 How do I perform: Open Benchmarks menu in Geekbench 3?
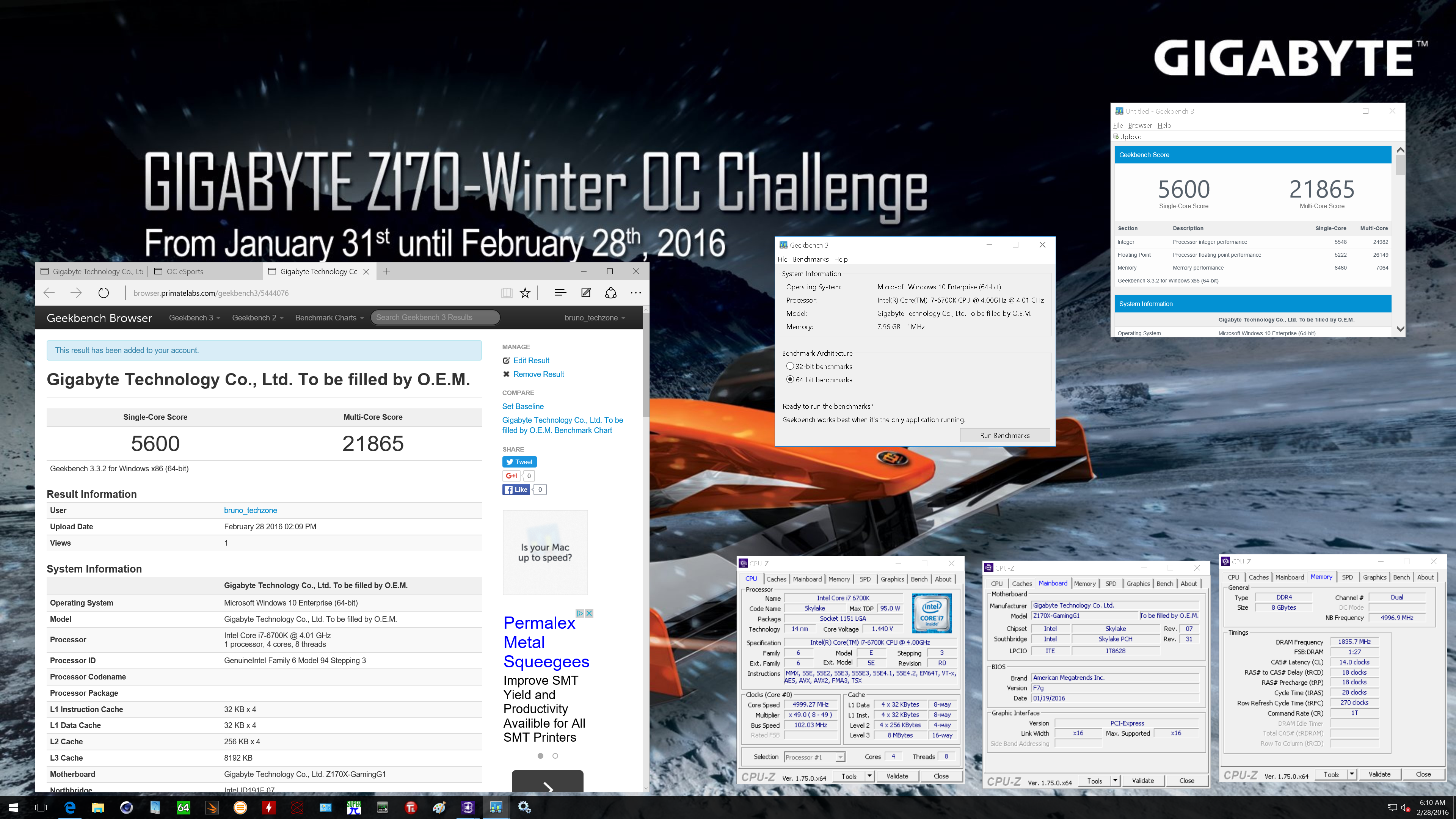coord(811,259)
